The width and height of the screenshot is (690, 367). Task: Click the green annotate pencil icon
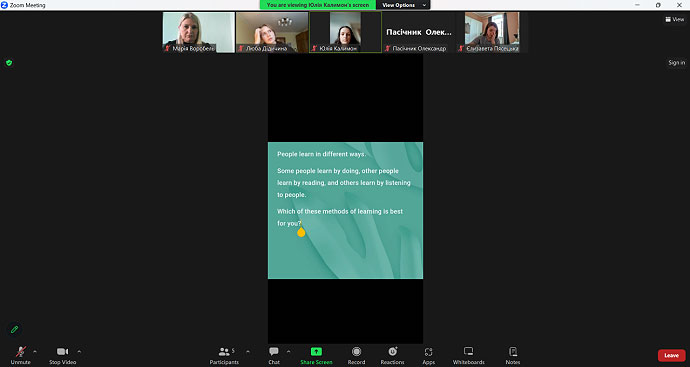[15, 329]
